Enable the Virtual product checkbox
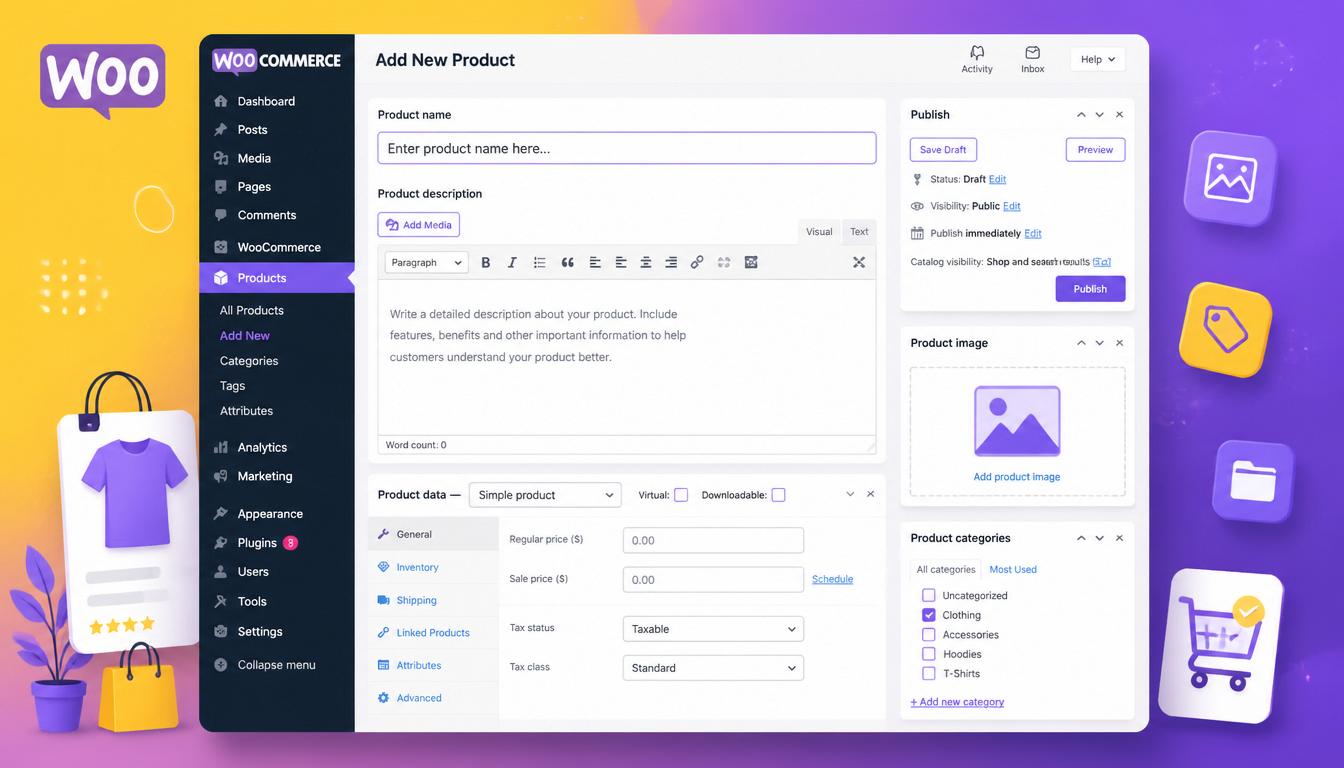Image resolution: width=1344 pixels, height=768 pixels. point(681,495)
